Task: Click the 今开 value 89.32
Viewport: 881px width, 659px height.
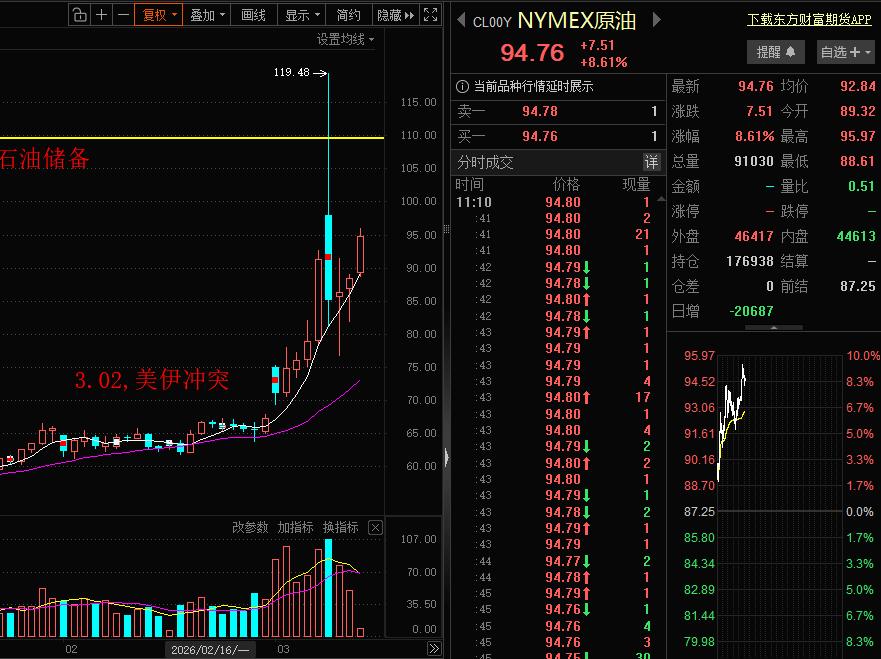Action: pos(857,111)
